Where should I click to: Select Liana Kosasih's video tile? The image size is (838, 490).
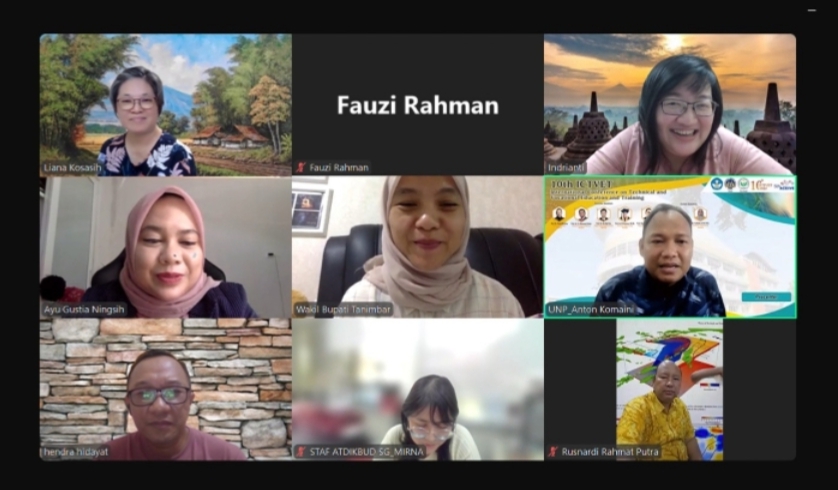166,105
